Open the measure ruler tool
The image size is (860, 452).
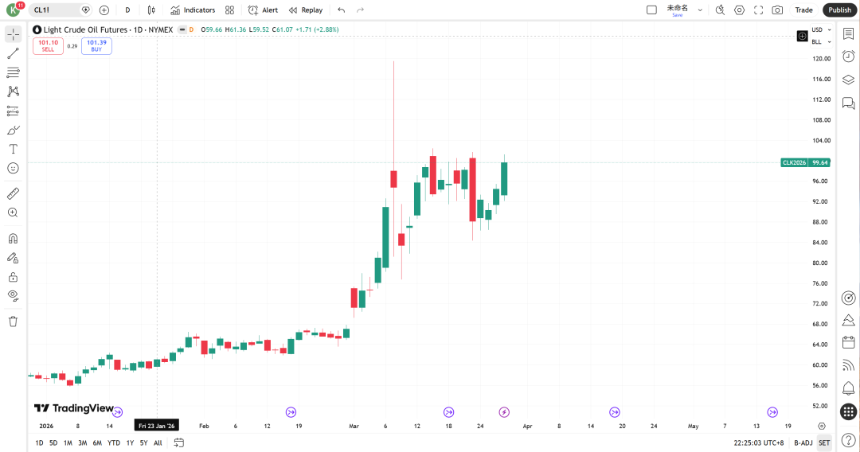coord(13,193)
